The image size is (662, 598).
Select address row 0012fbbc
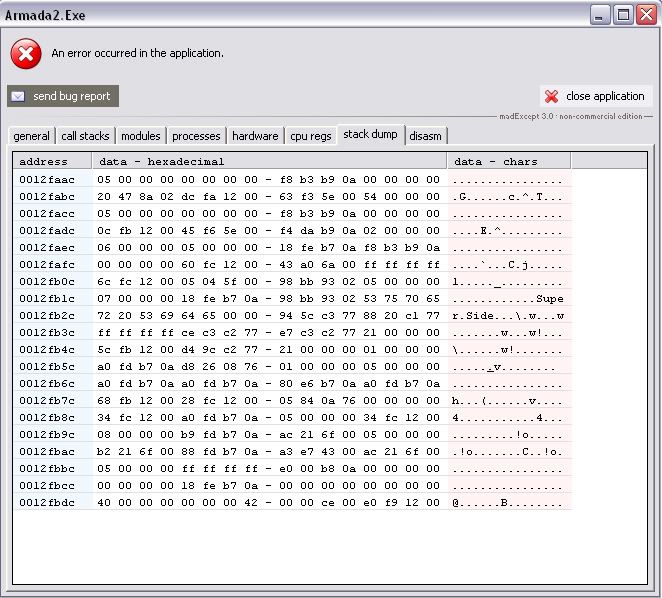pyautogui.click(x=293, y=469)
